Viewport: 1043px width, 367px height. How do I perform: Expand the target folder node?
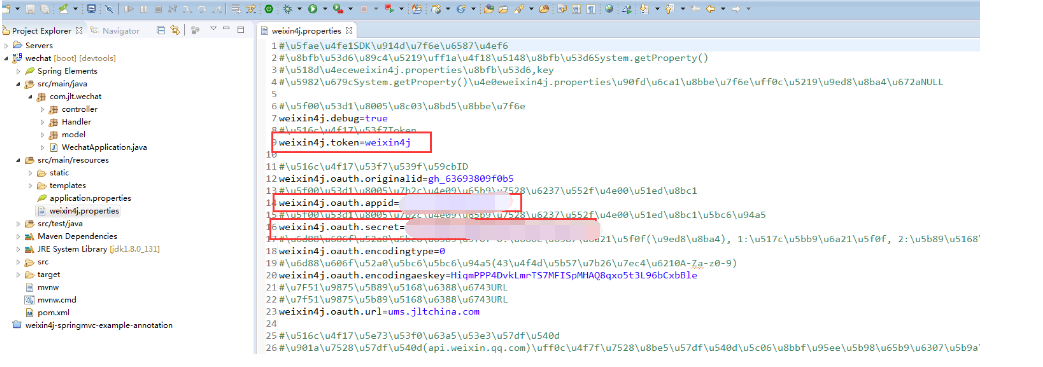coord(18,274)
